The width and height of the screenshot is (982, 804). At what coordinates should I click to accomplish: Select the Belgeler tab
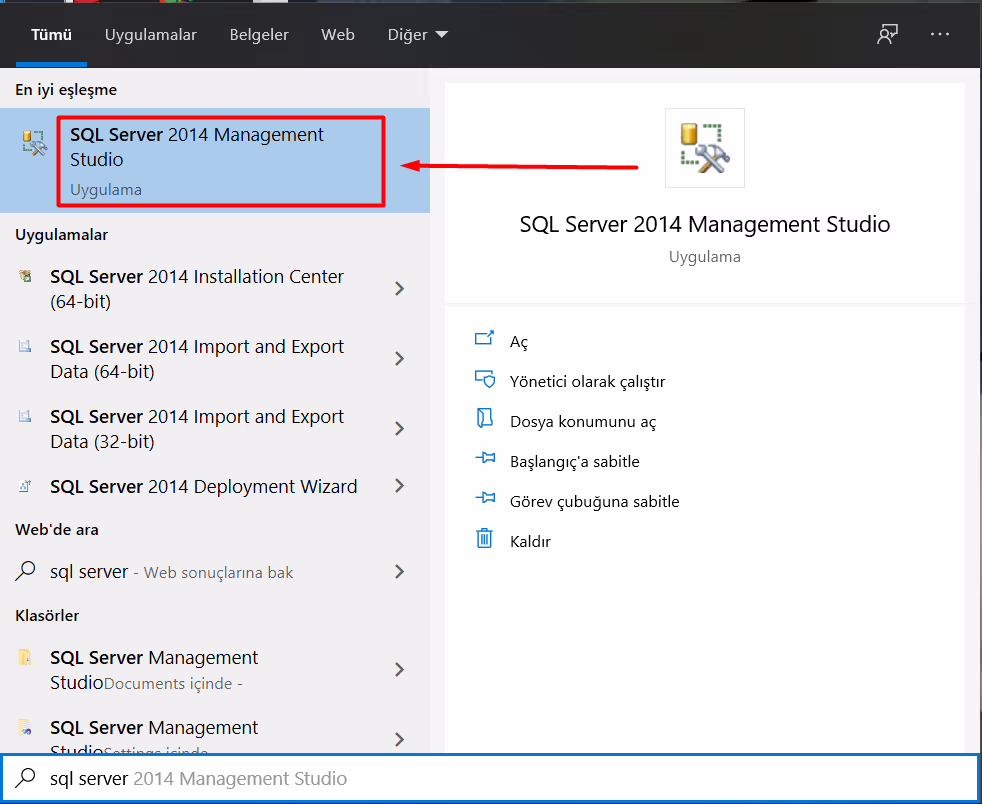click(259, 34)
